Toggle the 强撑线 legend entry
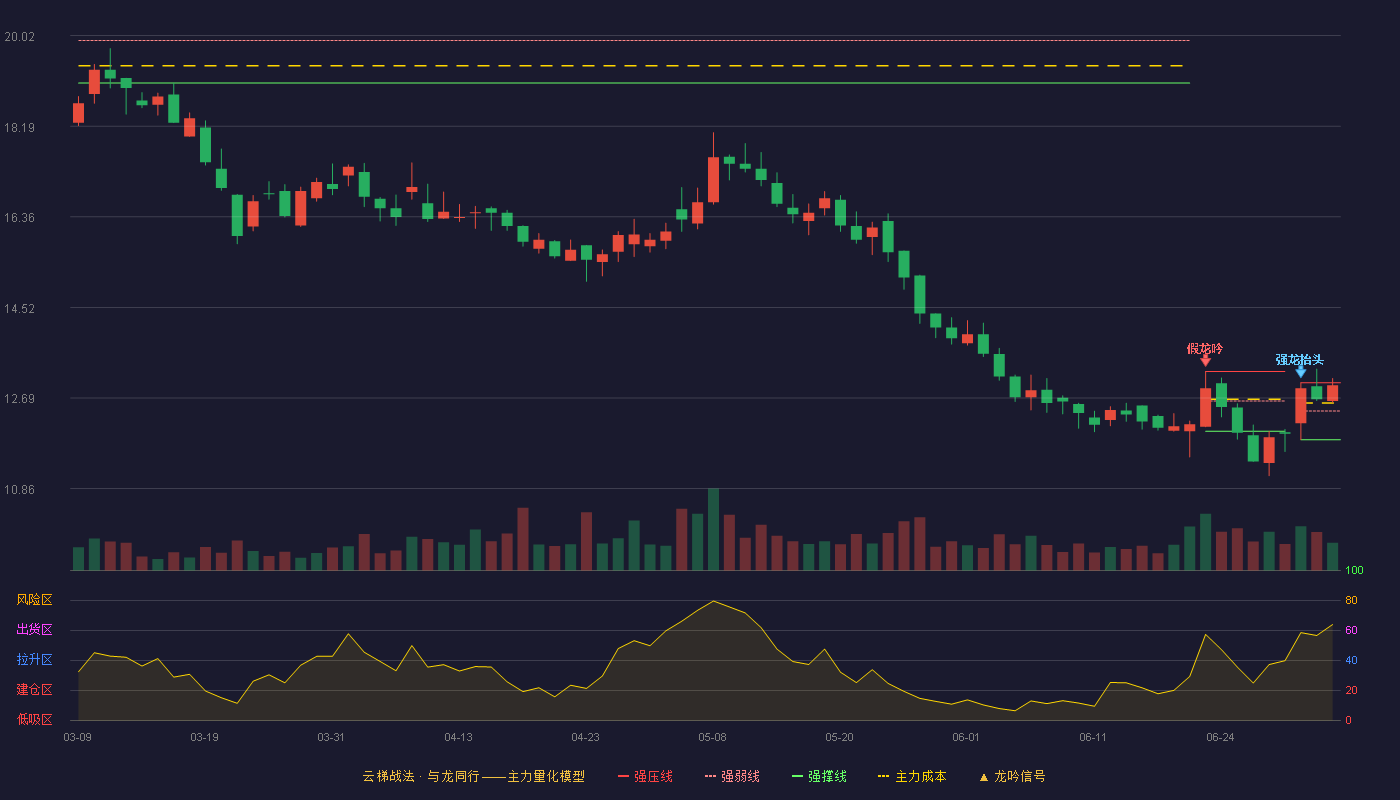 click(819, 776)
